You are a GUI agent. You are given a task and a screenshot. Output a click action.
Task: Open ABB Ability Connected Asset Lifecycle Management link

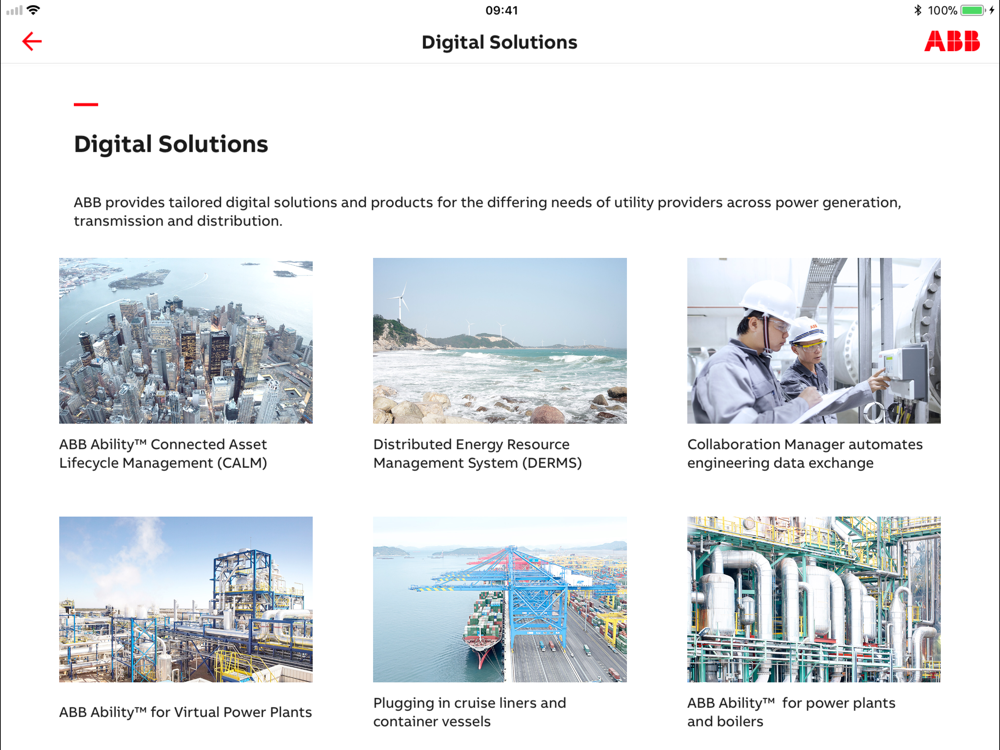click(x=163, y=453)
